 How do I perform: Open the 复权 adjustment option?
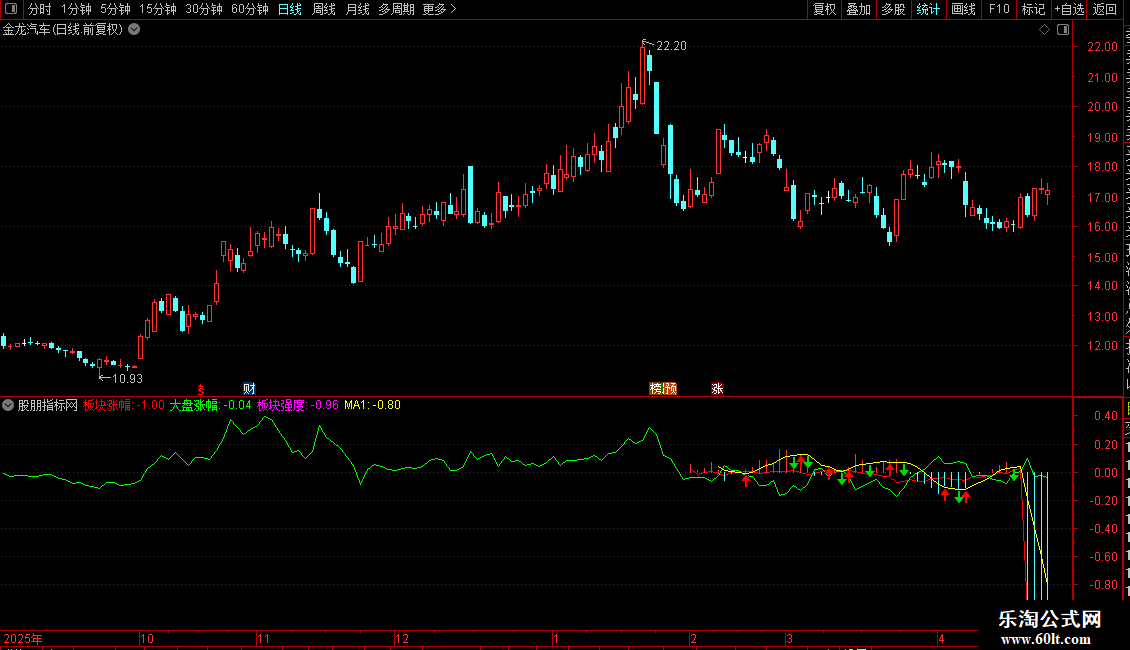click(x=824, y=9)
